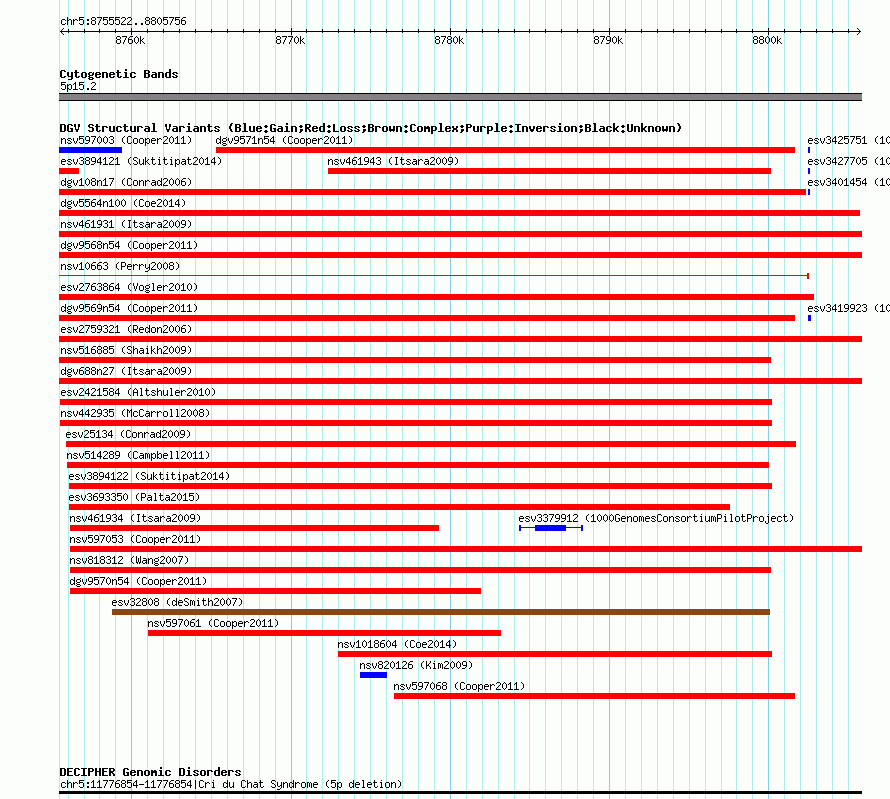Select the red nsv1018604 loss bar
This screenshot has width=890, height=799.
(555, 654)
